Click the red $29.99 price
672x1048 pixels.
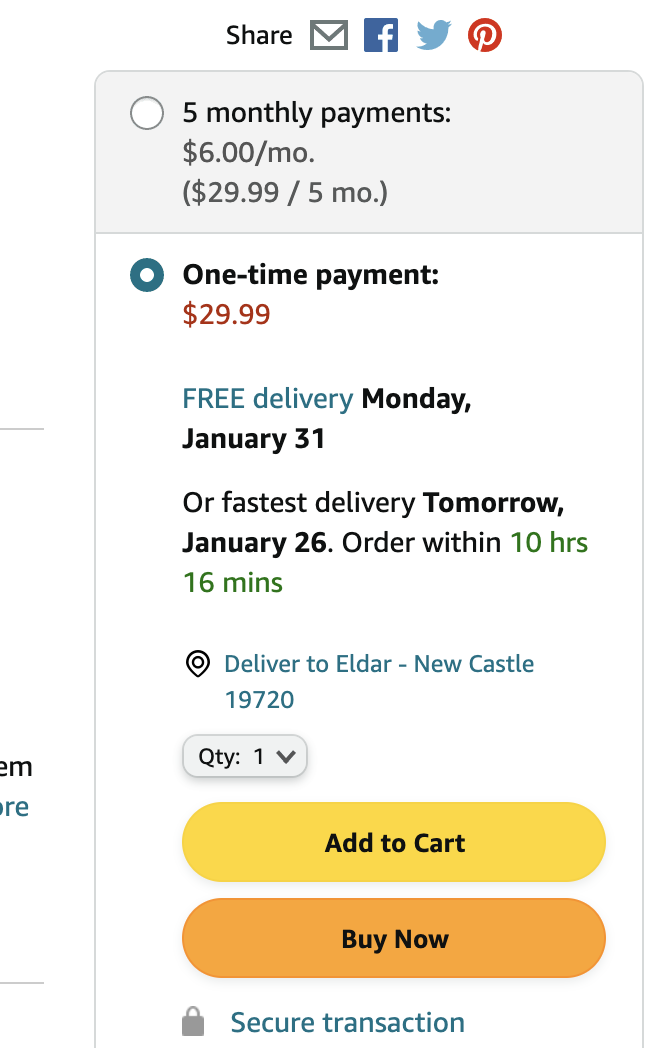(x=226, y=315)
